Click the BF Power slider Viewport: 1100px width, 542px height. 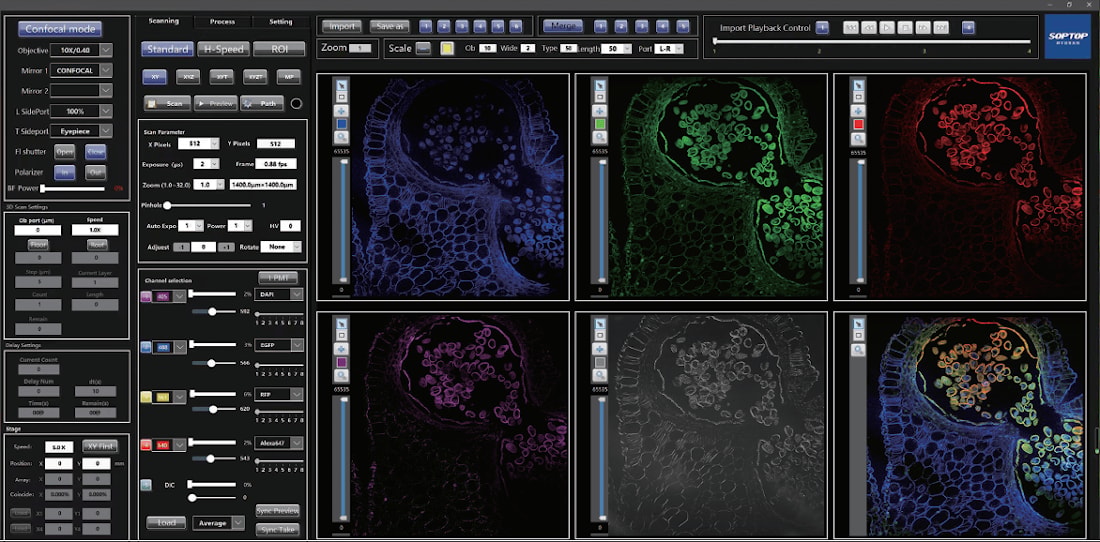coord(73,188)
